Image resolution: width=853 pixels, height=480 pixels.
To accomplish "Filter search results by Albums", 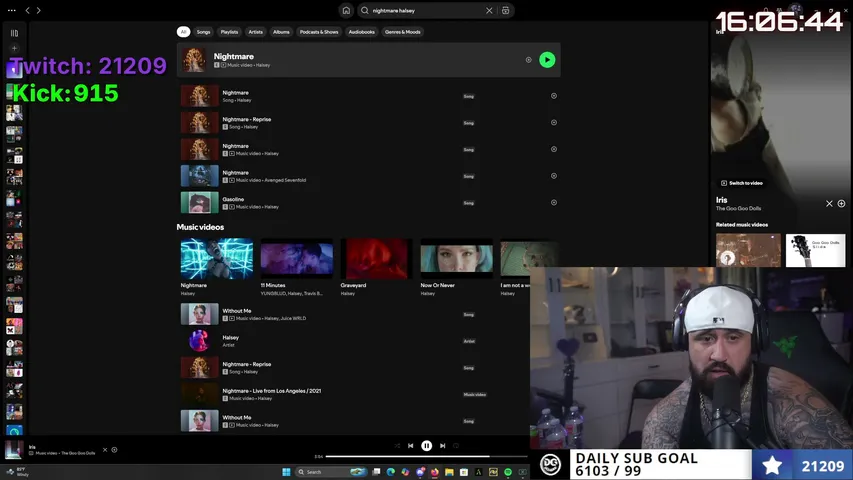I will [x=281, y=32].
